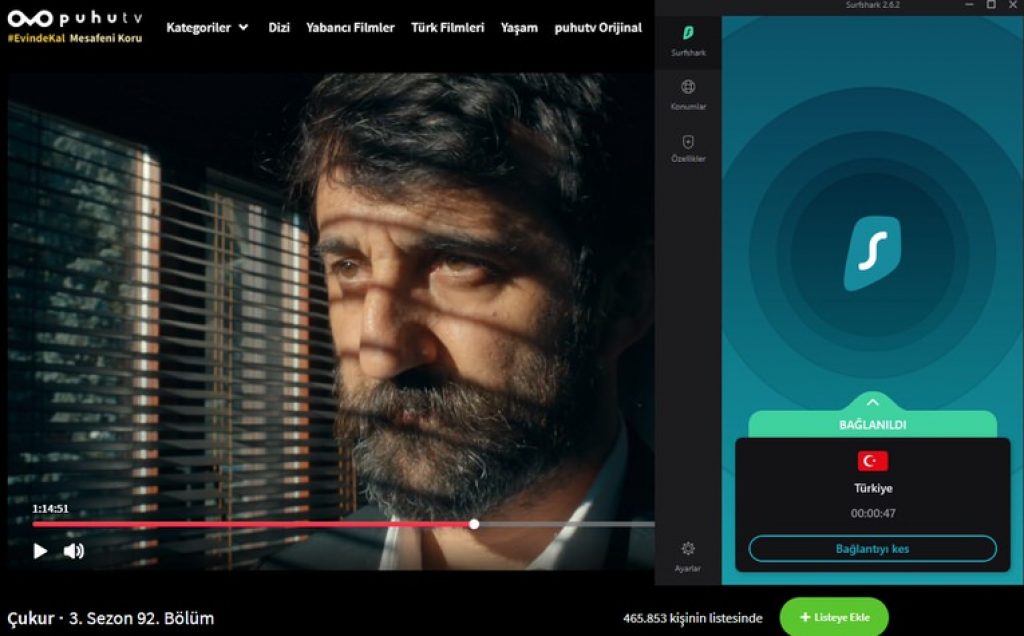
Task: Open Ayarlar settings gear in Surfshark
Action: pos(688,557)
